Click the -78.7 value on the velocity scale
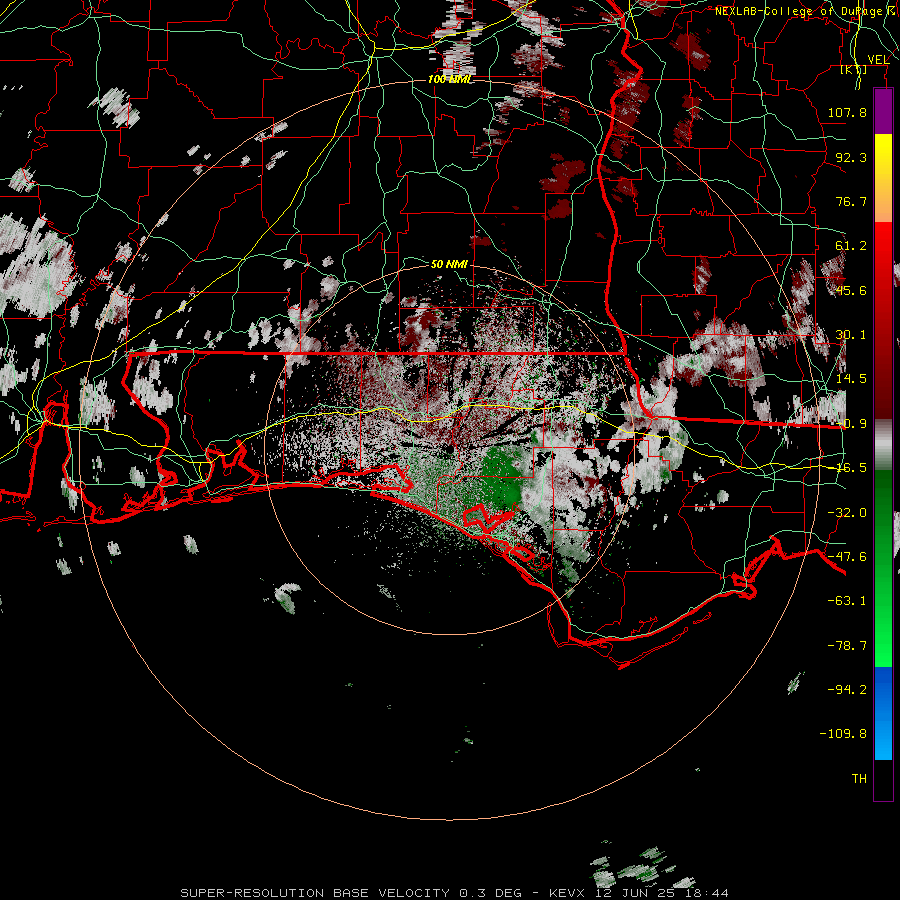Screen dimensions: 900x900 [847, 646]
